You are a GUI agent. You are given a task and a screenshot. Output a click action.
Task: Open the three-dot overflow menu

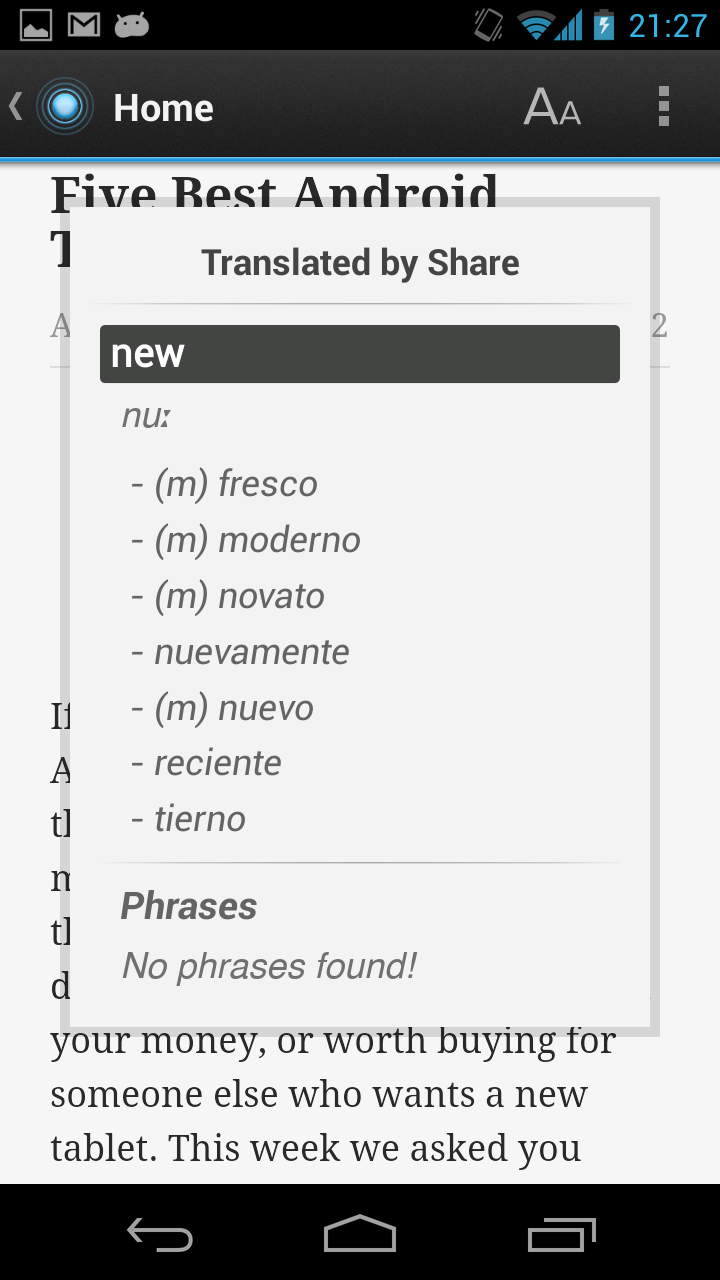tap(663, 107)
